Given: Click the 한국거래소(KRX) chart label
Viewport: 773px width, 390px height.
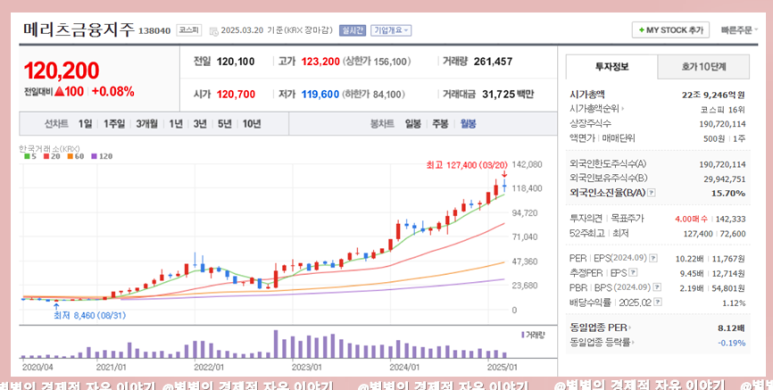Looking at the screenshot, I should 49,148.
